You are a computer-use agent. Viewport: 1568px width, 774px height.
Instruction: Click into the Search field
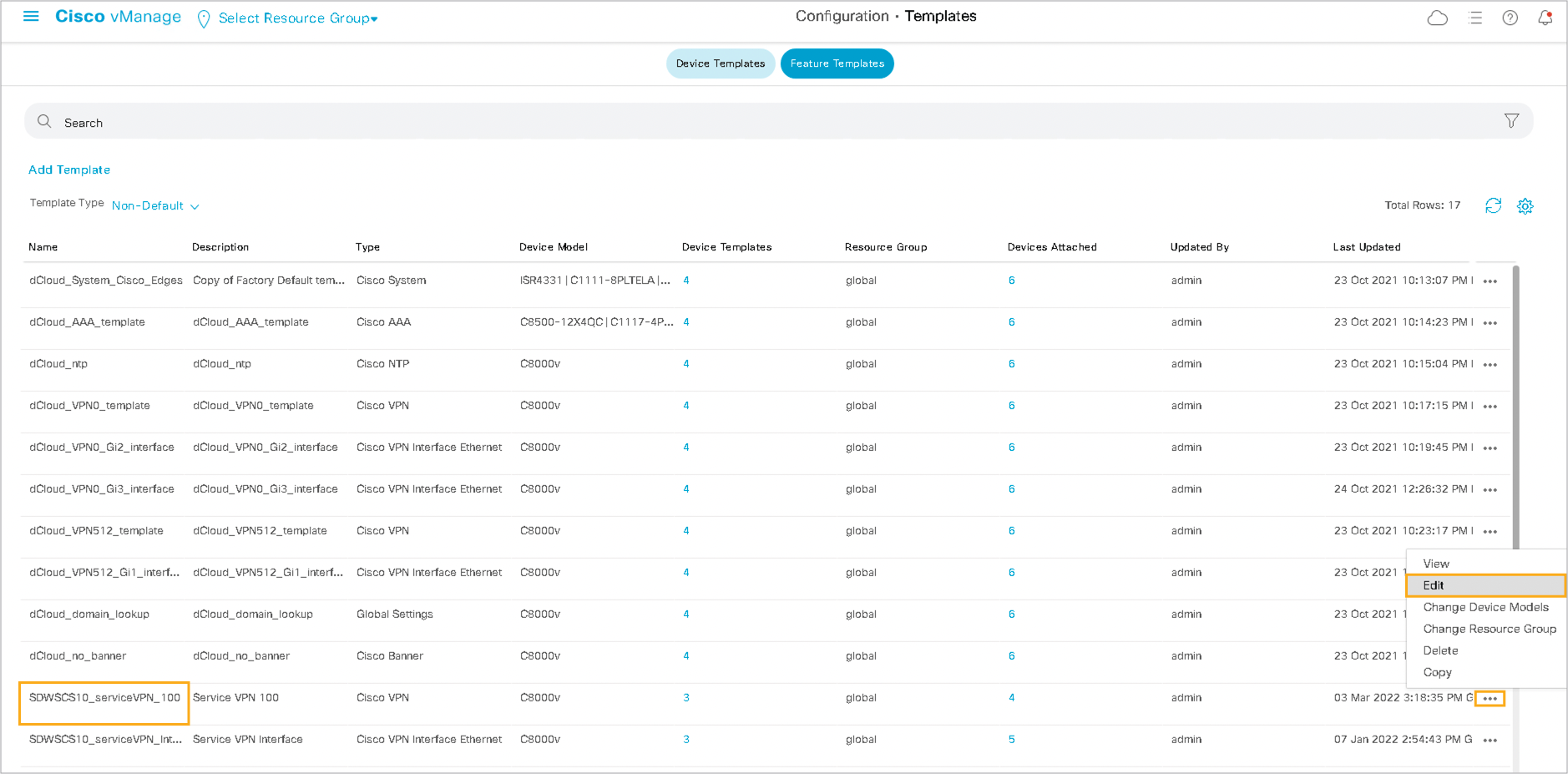tap(778, 122)
